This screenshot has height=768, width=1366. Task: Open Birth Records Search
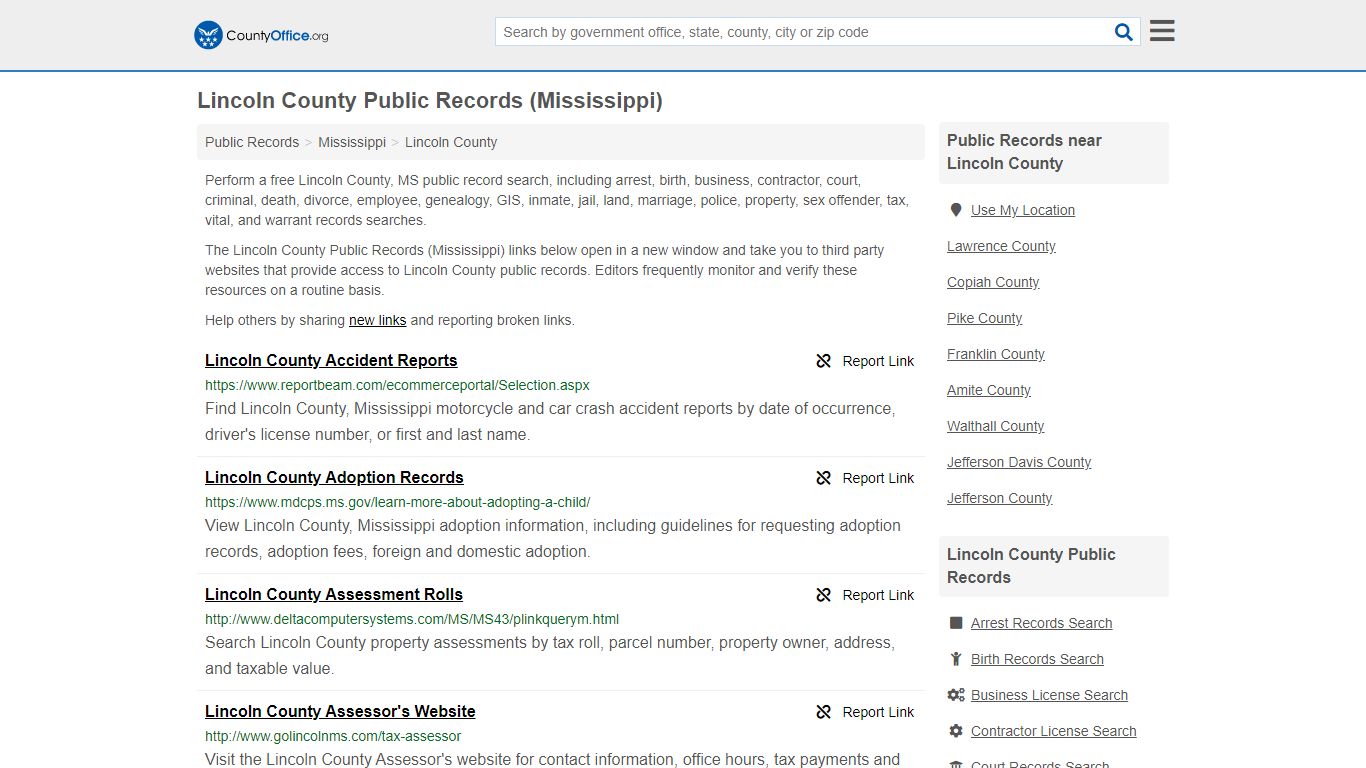[x=1037, y=659]
